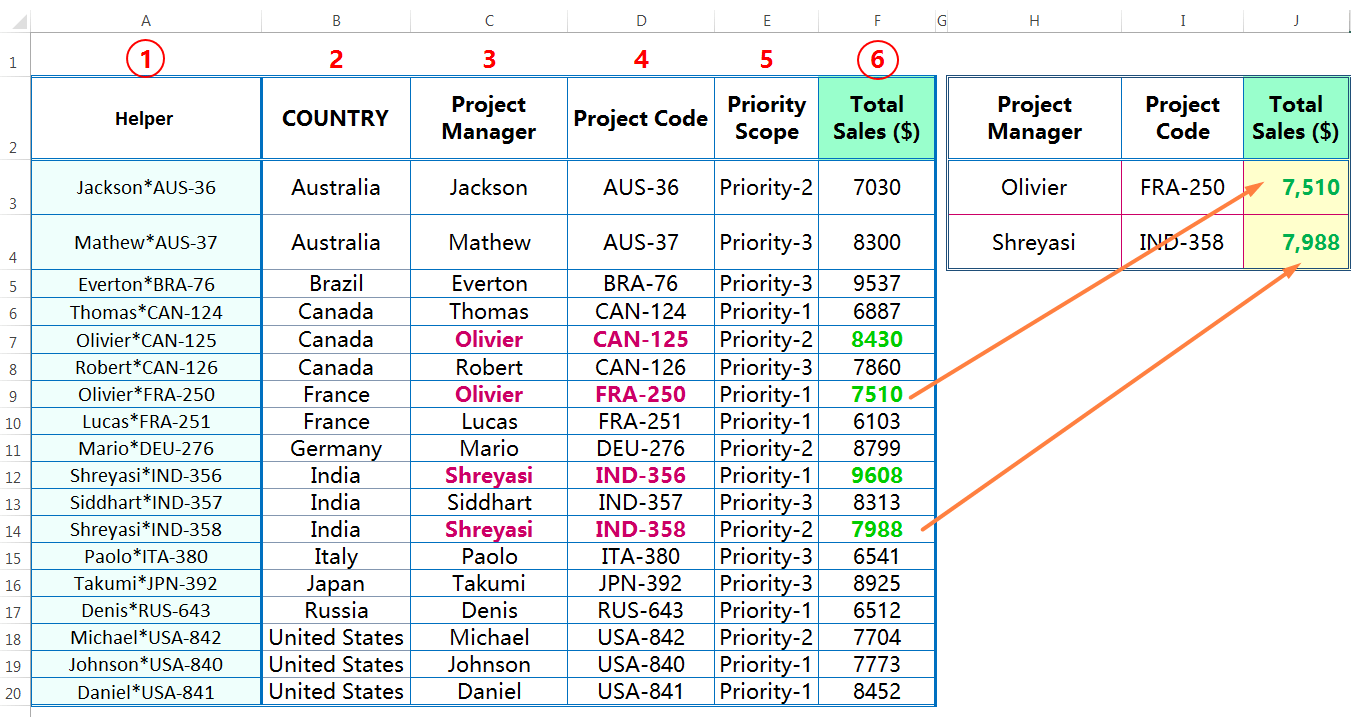Select FRA-250 in lookup table column I
The width and height of the screenshot is (1351, 717).
tap(1183, 187)
